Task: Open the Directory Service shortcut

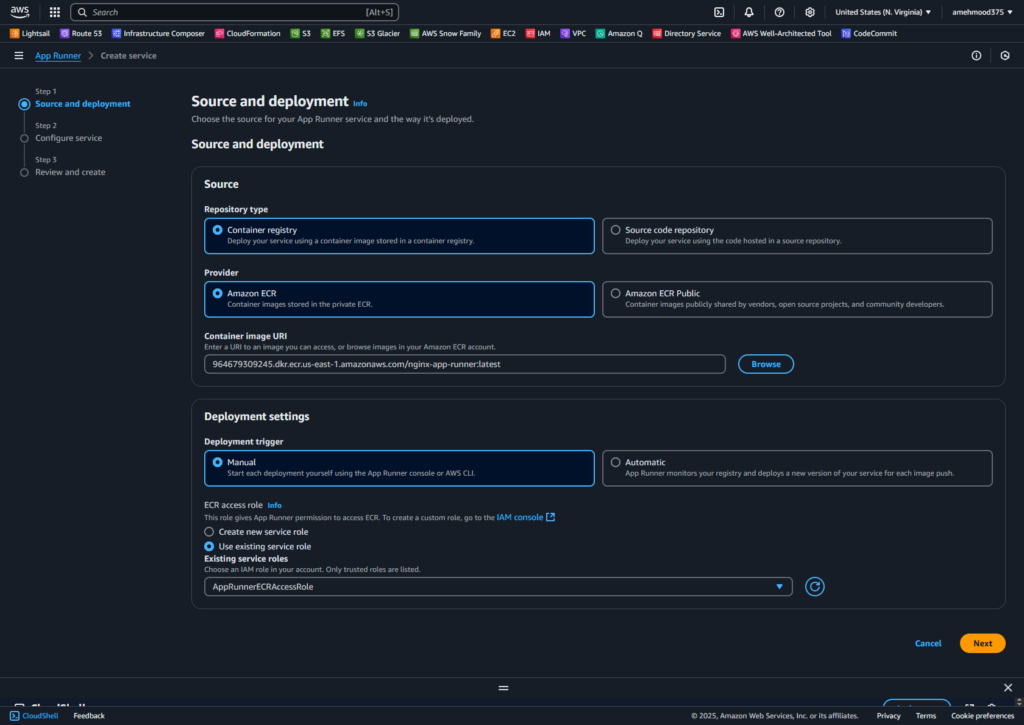Action: (686, 33)
